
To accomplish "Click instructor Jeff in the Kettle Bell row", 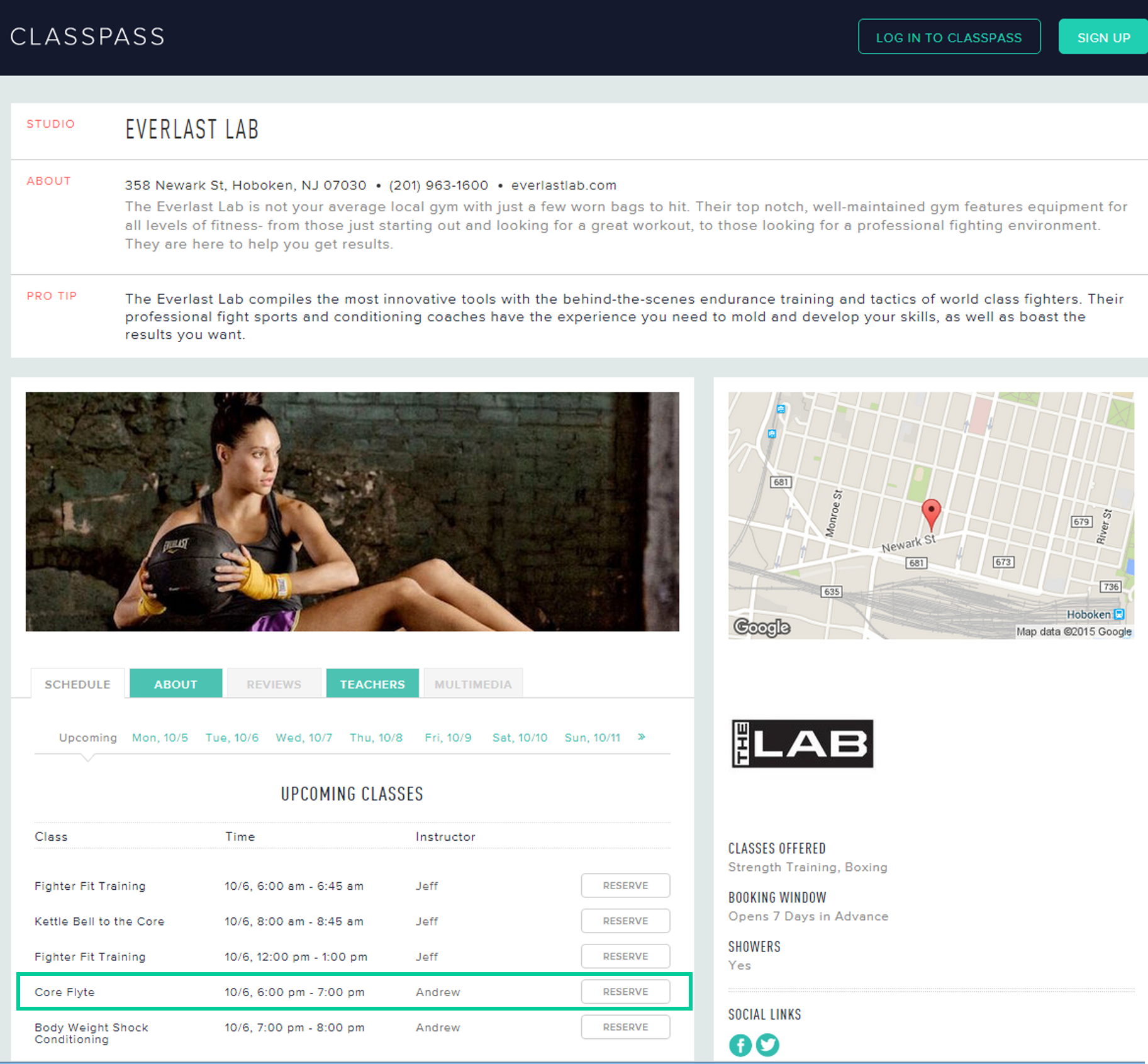I will pyautogui.click(x=426, y=921).
